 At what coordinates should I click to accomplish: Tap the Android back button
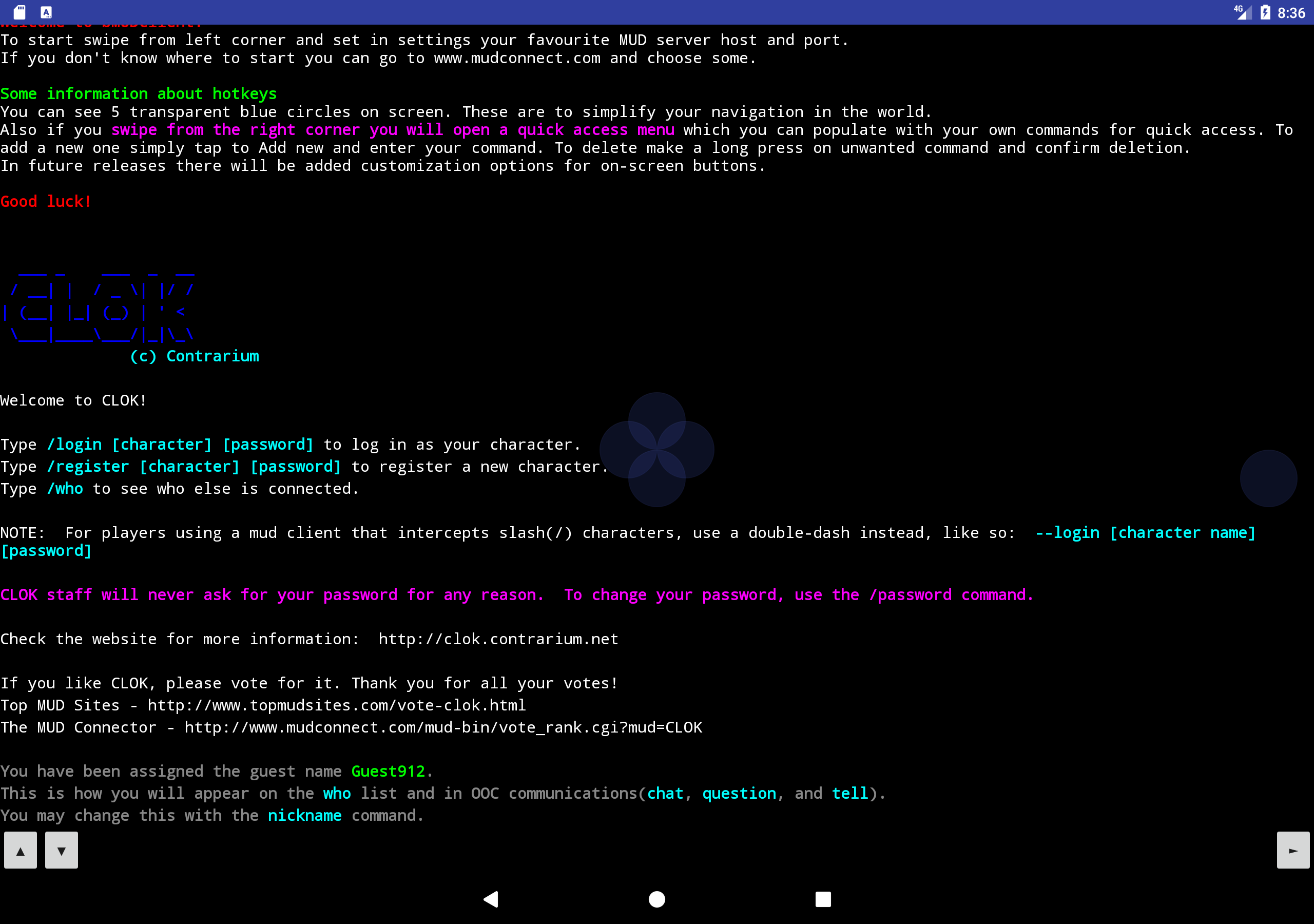pos(491,899)
